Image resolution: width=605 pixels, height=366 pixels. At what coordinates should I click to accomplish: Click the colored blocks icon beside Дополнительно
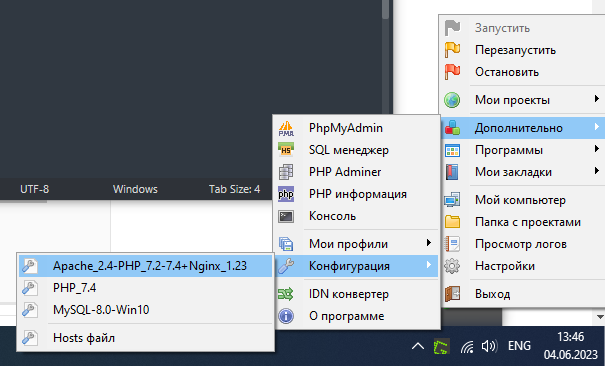(452, 128)
